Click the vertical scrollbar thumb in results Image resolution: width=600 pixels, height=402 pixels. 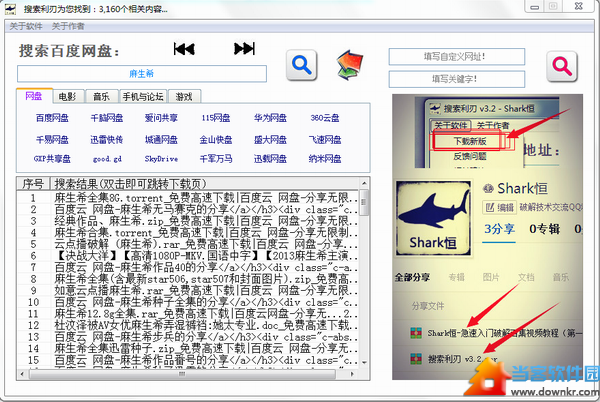(364, 203)
